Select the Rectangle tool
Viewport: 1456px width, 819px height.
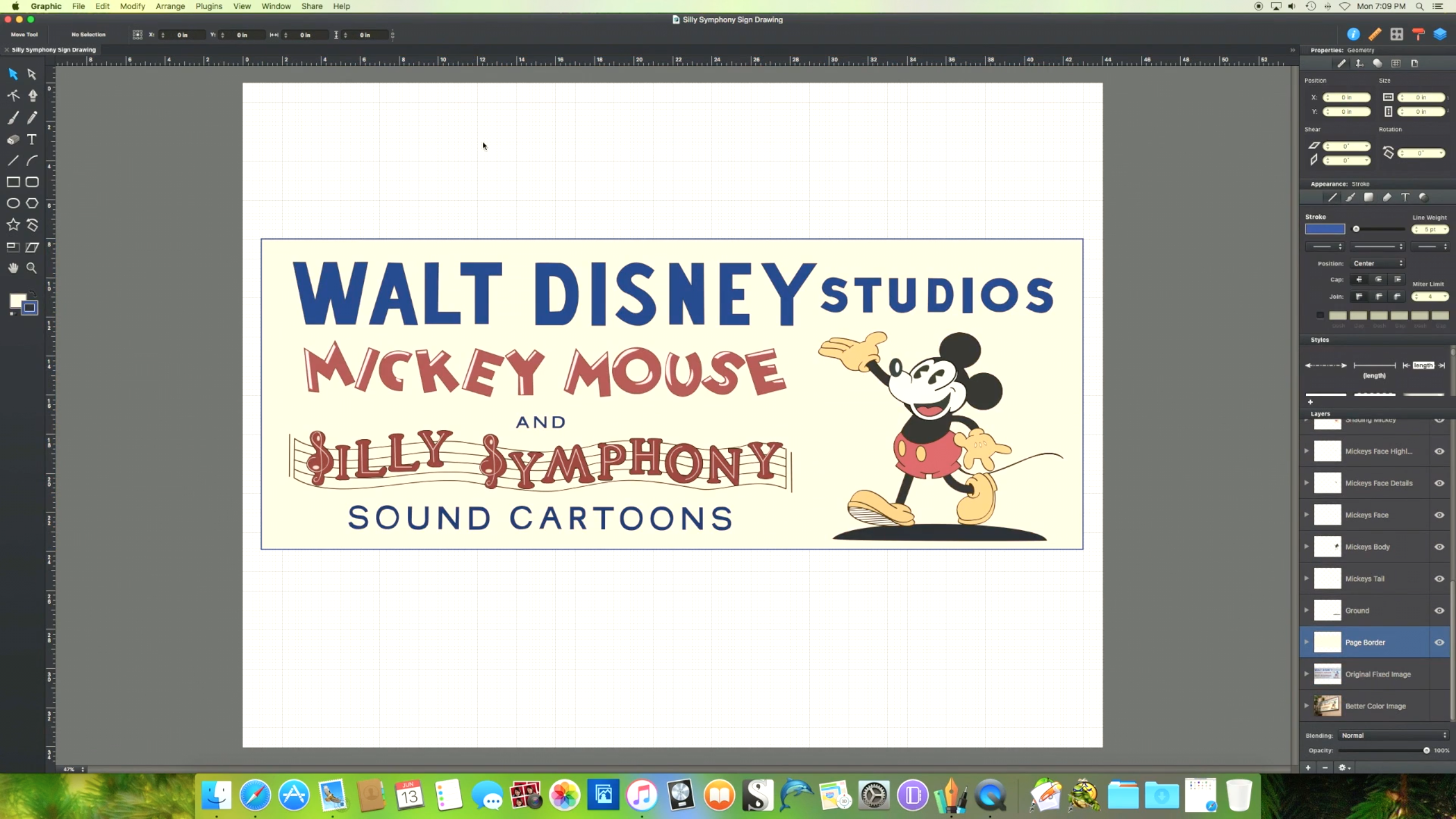(x=13, y=182)
